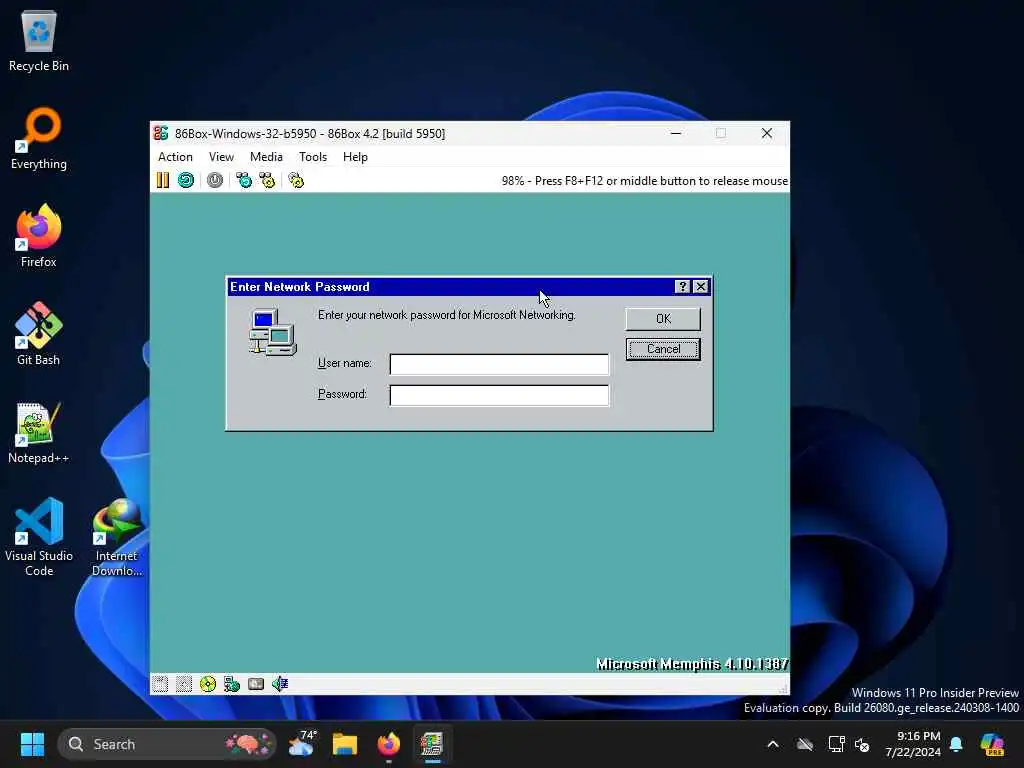Click the OneDrive cloud tray icon

point(805,744)
